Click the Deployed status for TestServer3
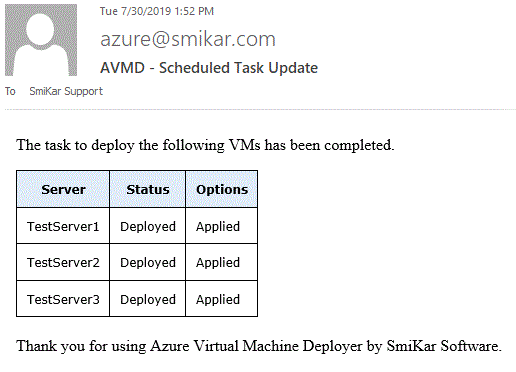516x372 pixels. click(148, 299)
